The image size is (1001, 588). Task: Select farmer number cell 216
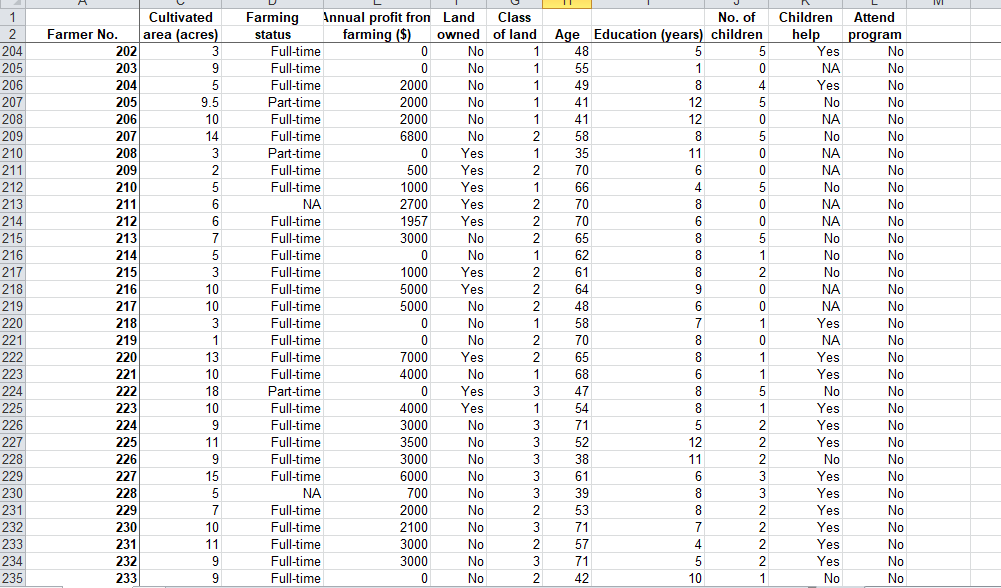click(82, 289)
